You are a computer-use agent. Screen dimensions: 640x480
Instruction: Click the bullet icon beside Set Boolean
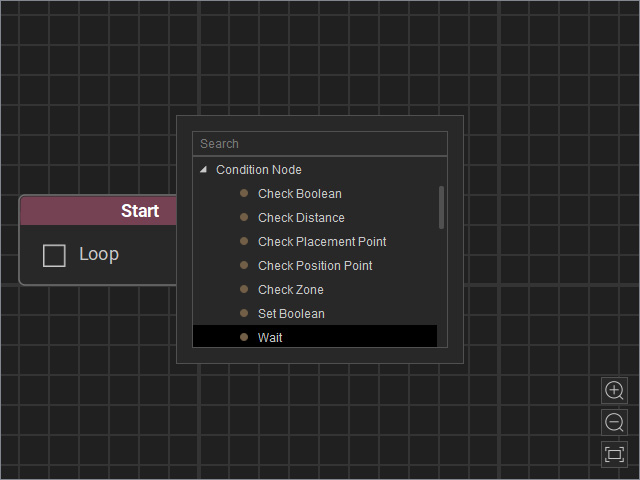click(x=244, y=313)
